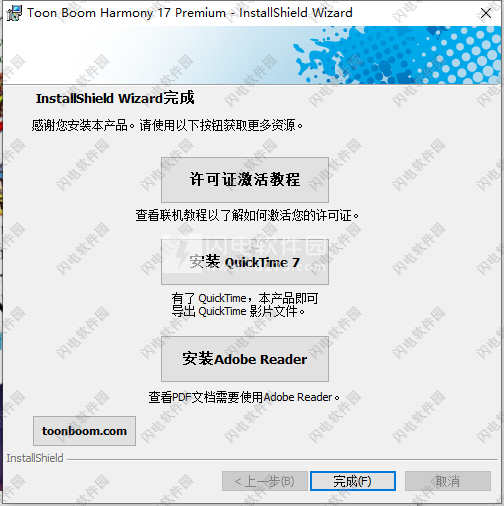Go back with the 上一步(B) button
Viewport: 504px width, 506px height.
(265, 481)
